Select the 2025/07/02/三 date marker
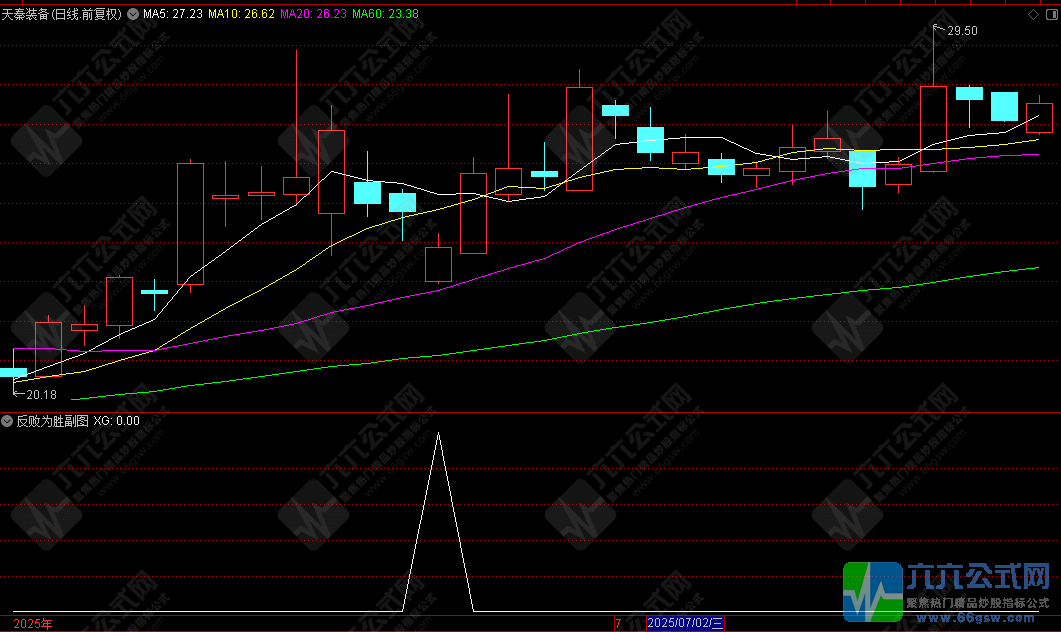 685,623
